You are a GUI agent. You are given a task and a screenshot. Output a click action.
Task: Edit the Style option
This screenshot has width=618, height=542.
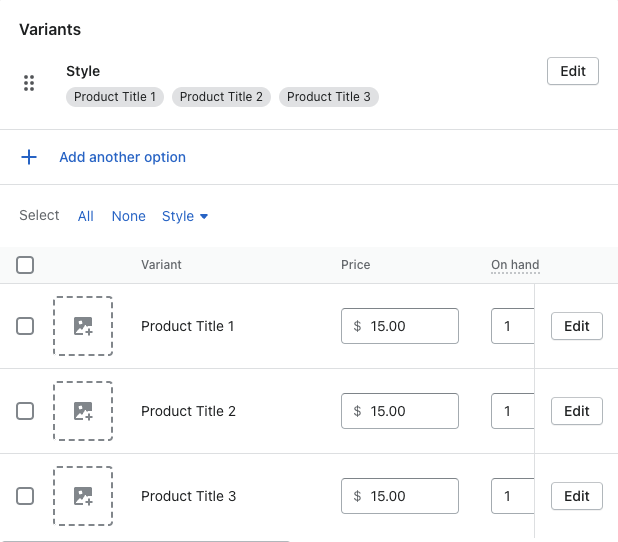point(573,71)
